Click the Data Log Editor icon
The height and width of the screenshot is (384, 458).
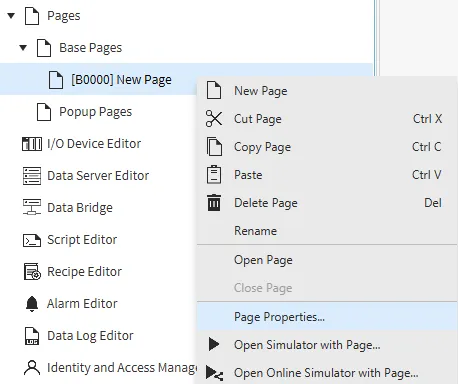click(x=32, y=336)
